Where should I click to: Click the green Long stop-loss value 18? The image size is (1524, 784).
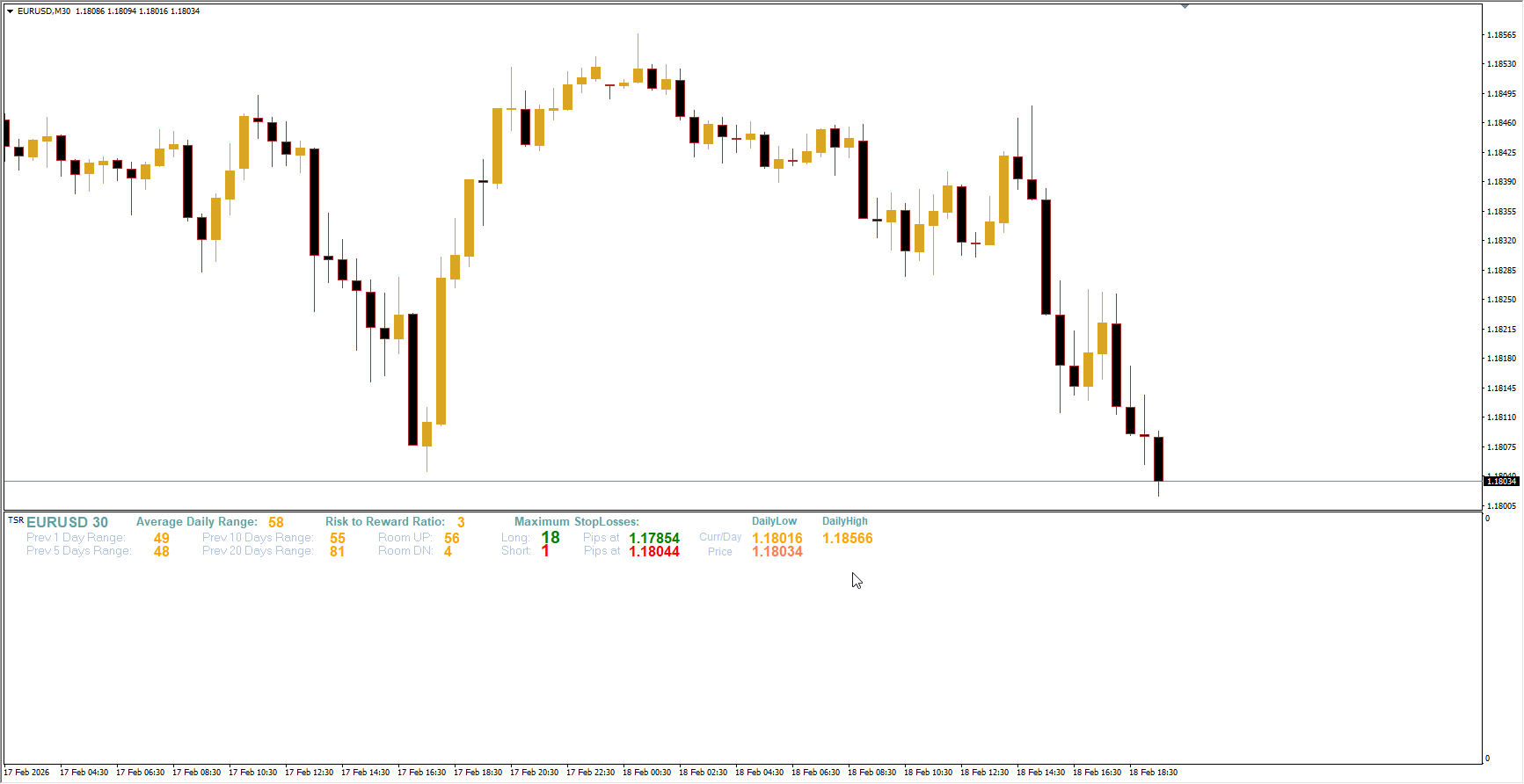tap(551, 537)
